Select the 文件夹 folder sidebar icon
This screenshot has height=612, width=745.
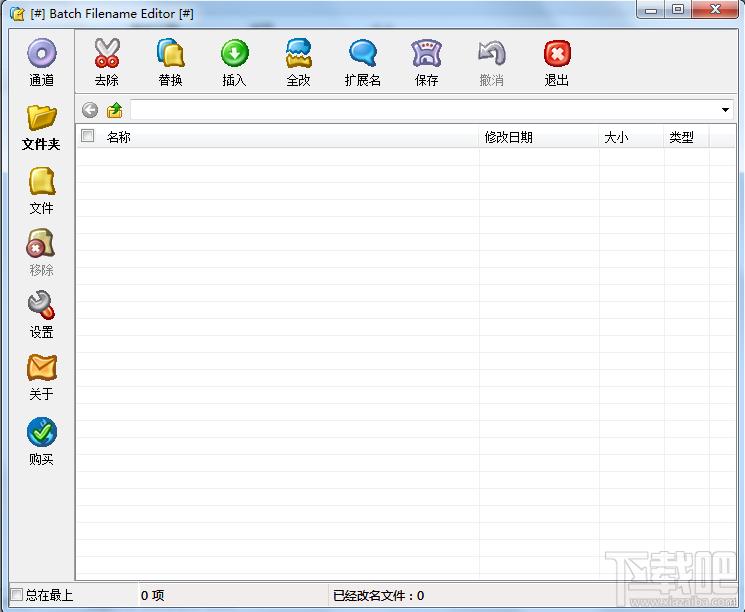click(x=41, y=127)
